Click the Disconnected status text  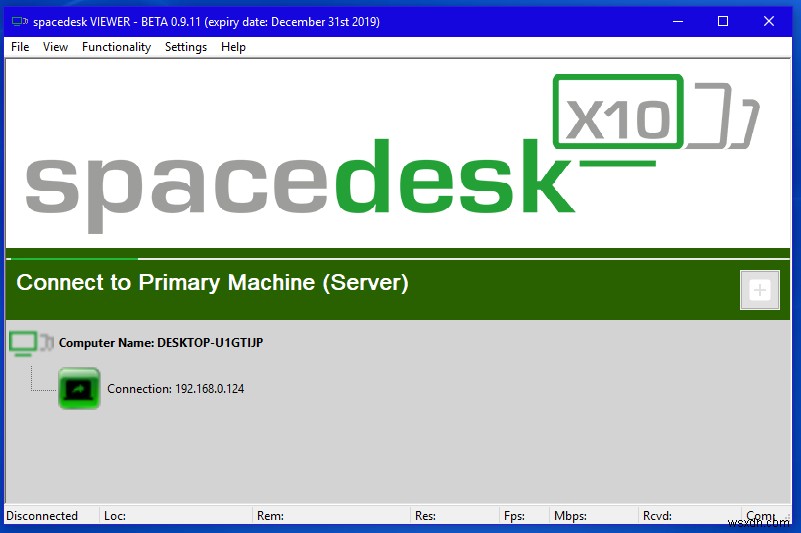(42, 516)
